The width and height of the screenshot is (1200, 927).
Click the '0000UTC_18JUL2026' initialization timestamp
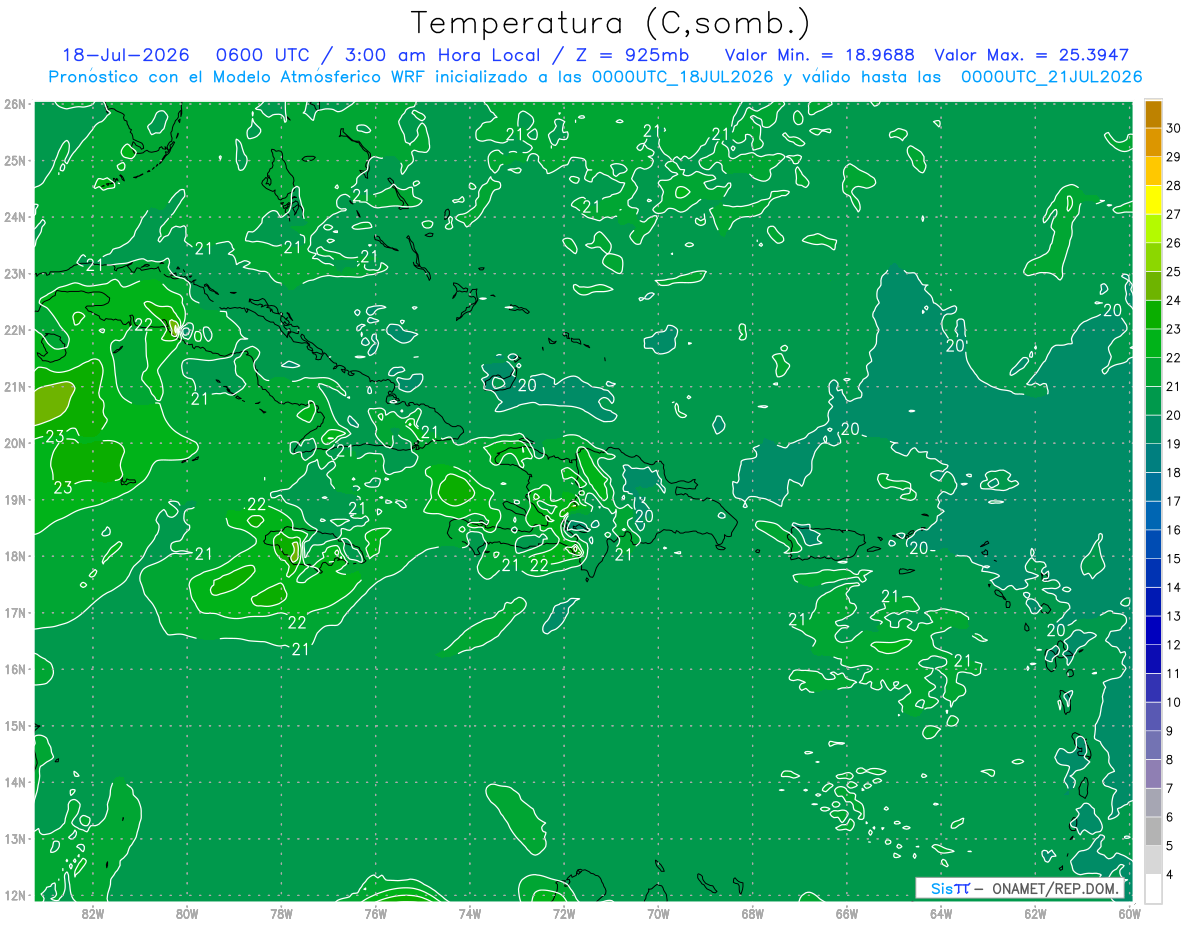click(x=684, y=77)
